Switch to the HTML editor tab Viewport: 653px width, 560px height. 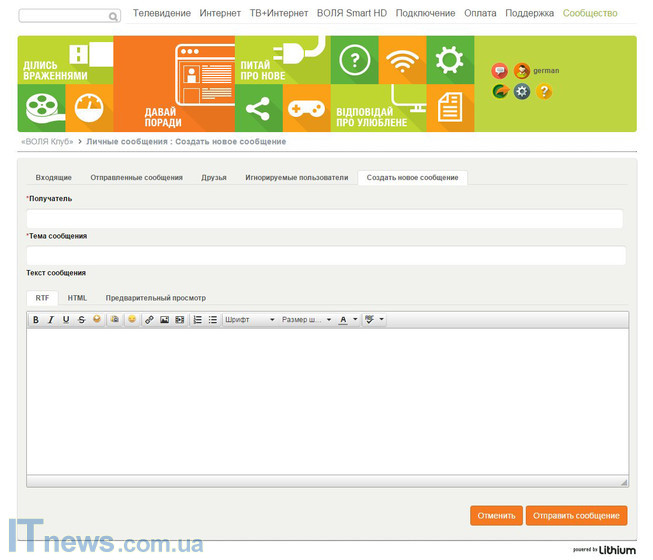[x=77, y=298]
